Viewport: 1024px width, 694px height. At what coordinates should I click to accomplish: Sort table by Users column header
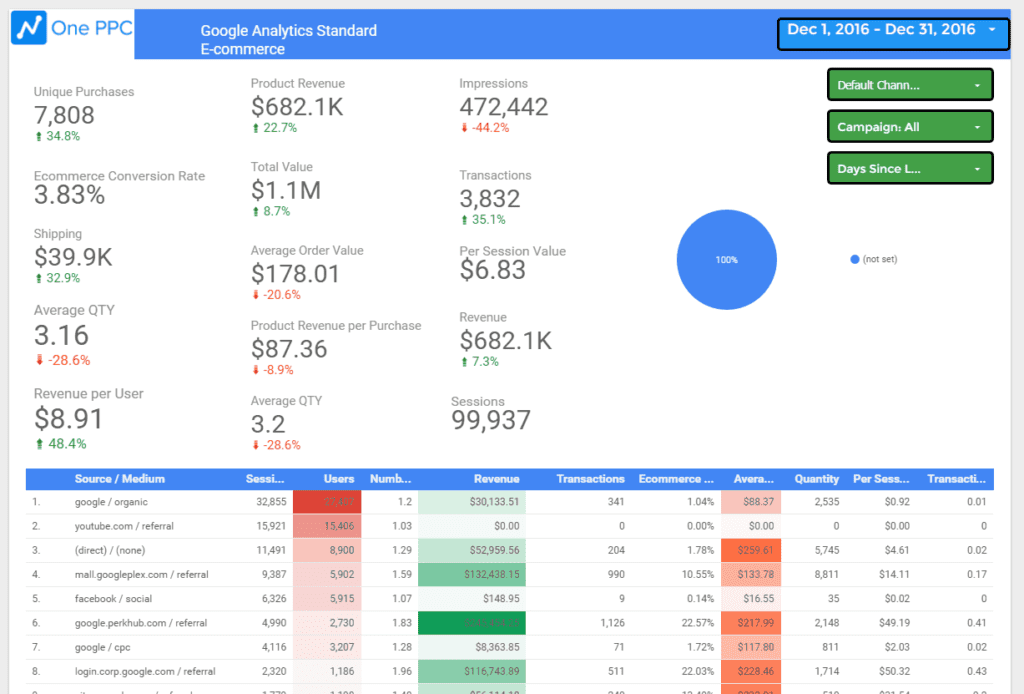339,479
